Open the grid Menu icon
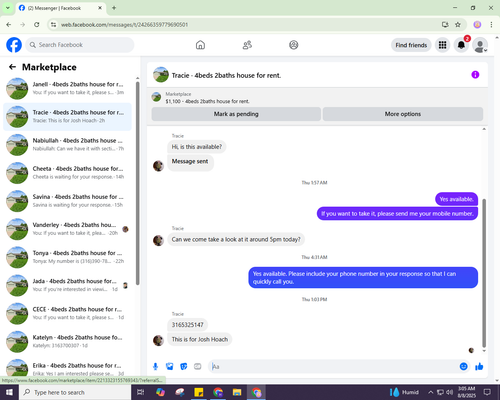The image size is (500, 400). pyautogui.click(x=442, y=45)
